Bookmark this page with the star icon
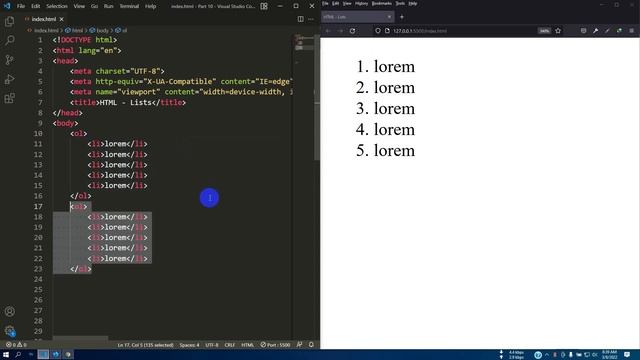The height and width of the screenshot is (360, 640). (558, 31)
